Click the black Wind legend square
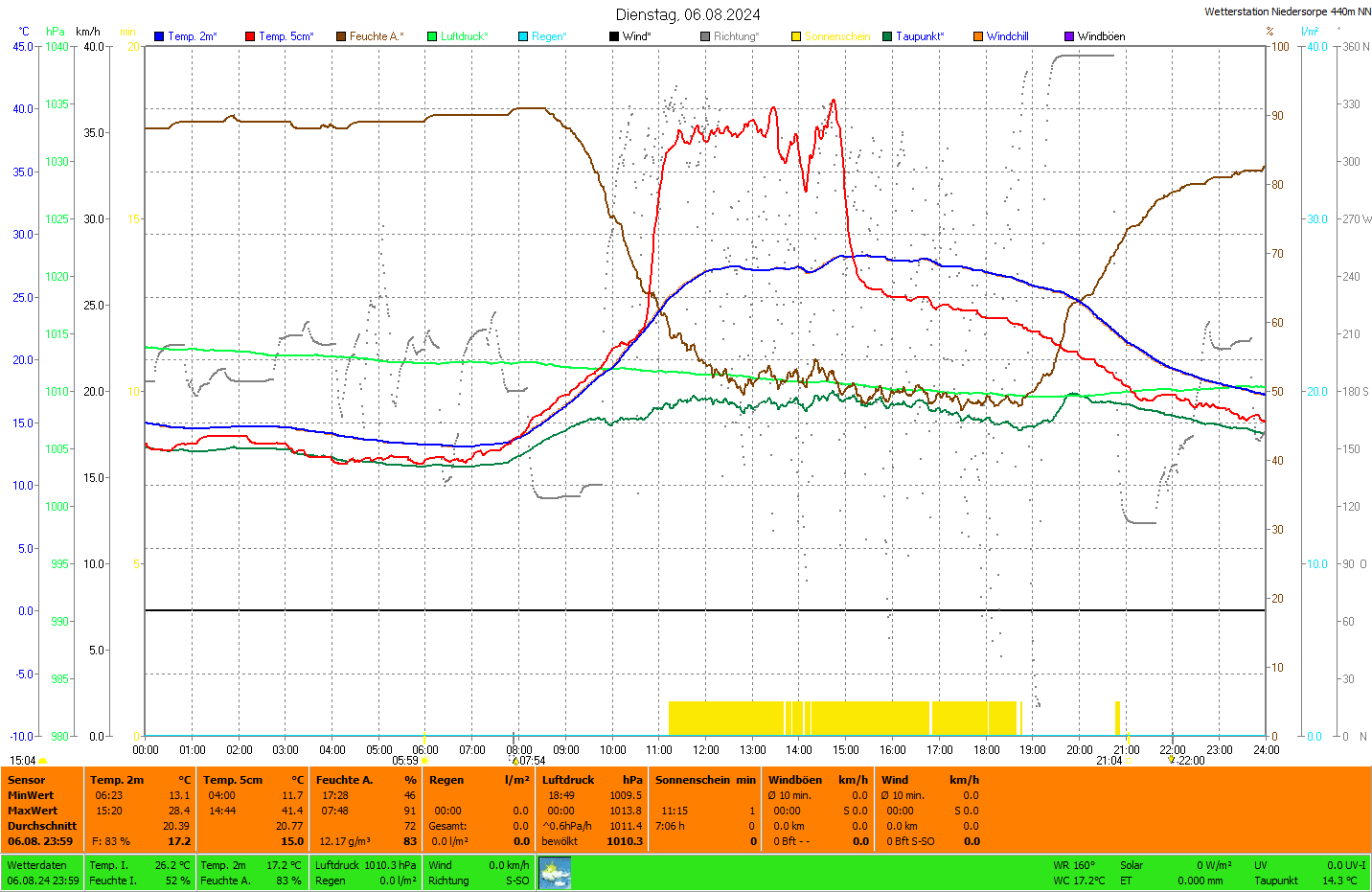 pyautogui.click(x=614, y=36)
